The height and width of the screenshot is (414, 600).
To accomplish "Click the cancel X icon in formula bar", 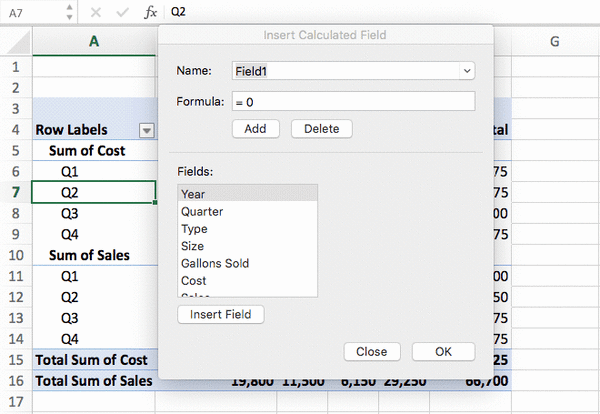I will pos(97,12).
